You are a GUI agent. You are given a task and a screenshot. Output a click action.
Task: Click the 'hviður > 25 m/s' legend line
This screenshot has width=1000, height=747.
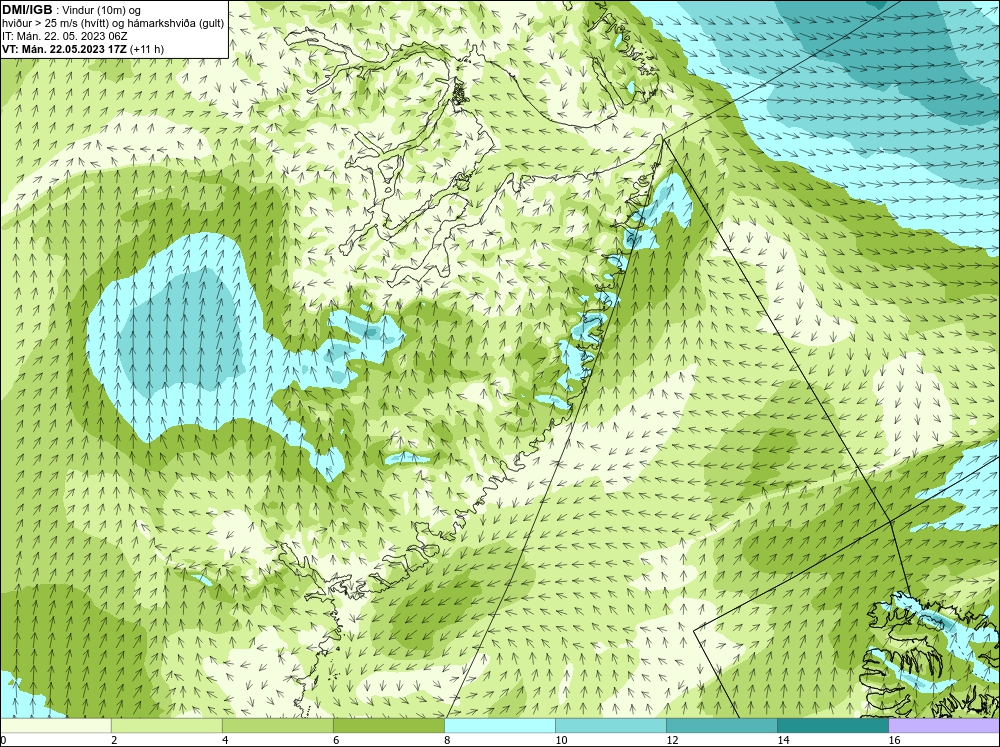click(x=113, y=24)
